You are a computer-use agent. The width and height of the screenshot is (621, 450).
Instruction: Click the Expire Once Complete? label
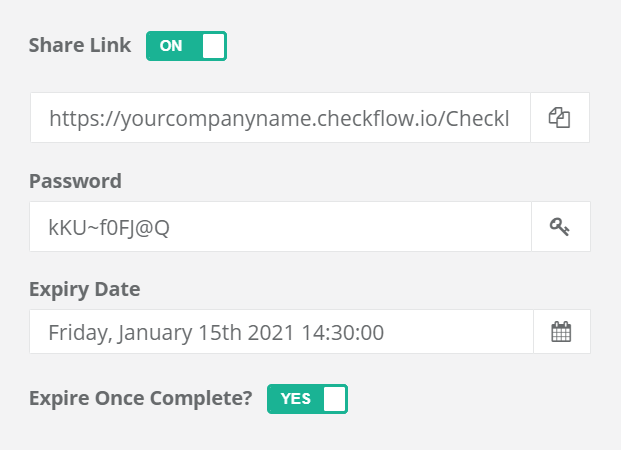141,399
